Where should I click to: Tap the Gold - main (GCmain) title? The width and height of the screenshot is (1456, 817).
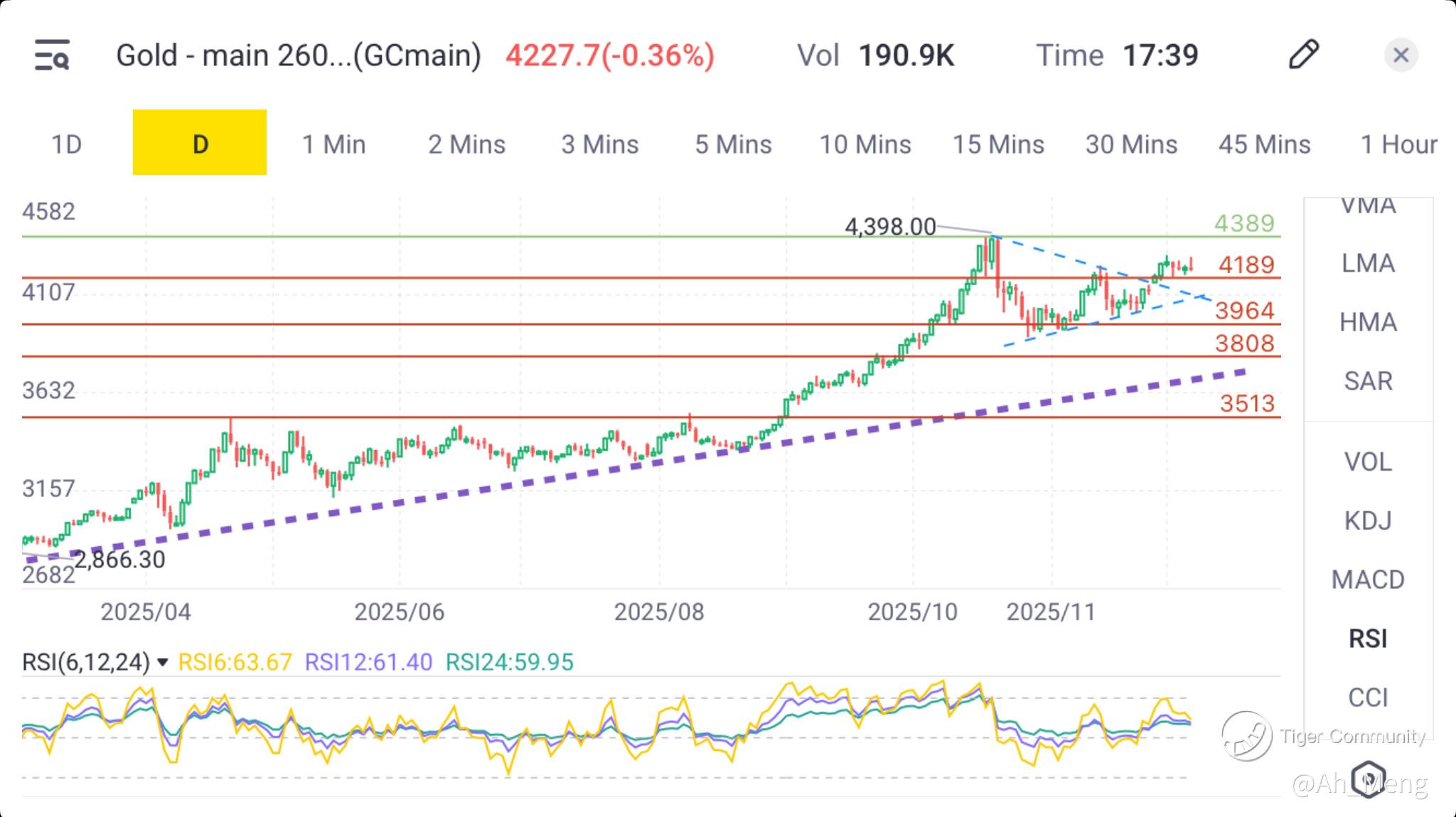pos(299,55)
